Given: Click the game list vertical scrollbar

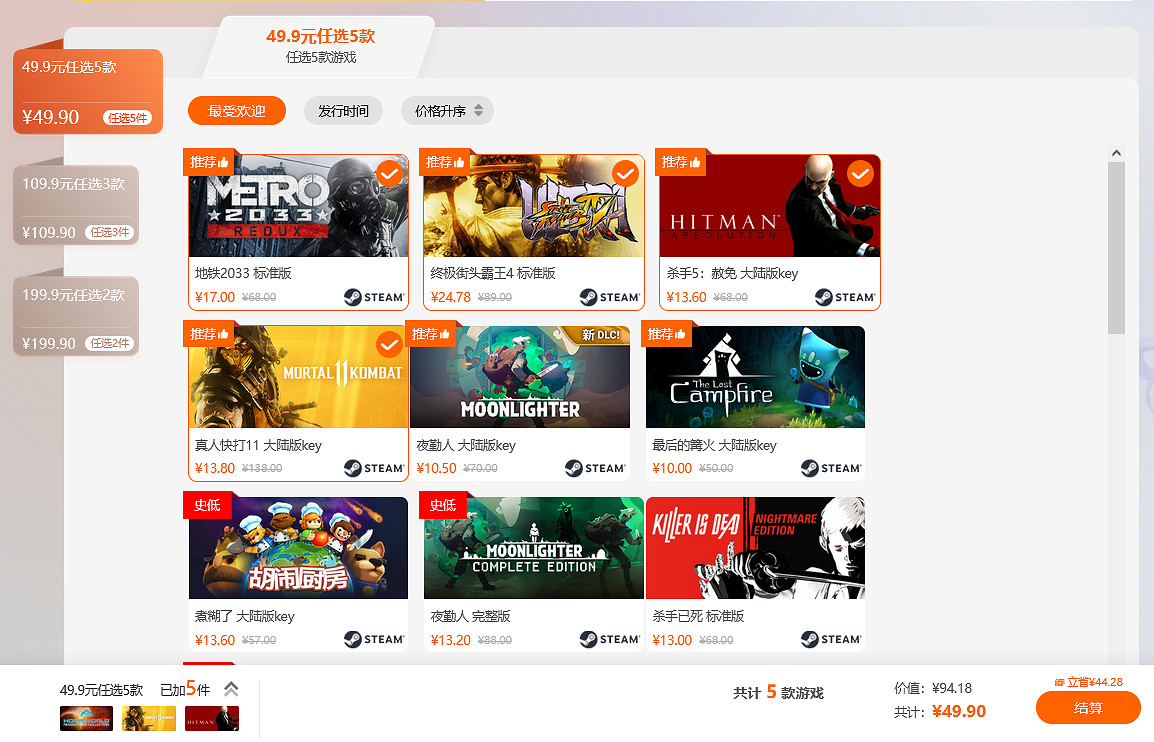Looking at the screenshot, I should tap(1116, 248).
